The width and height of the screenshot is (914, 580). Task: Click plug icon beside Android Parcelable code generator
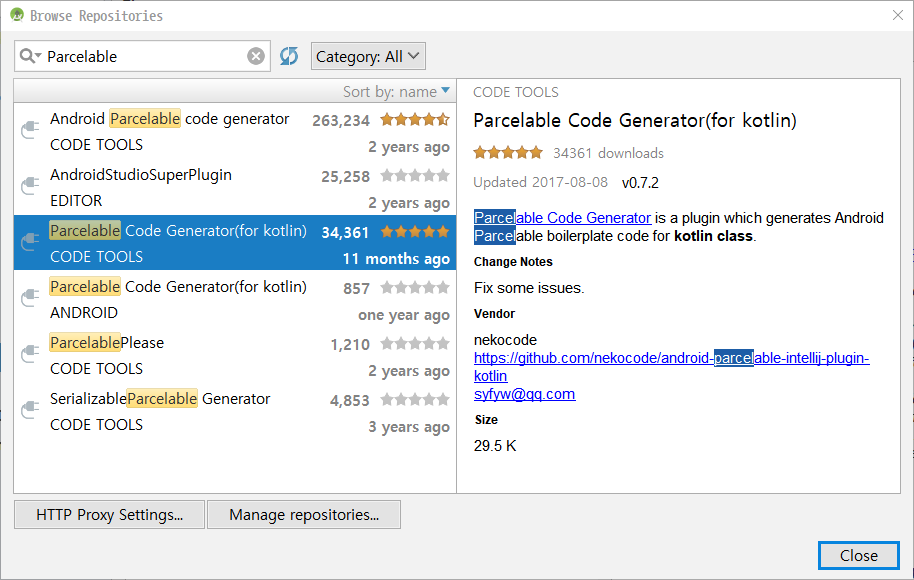[30, 132]
